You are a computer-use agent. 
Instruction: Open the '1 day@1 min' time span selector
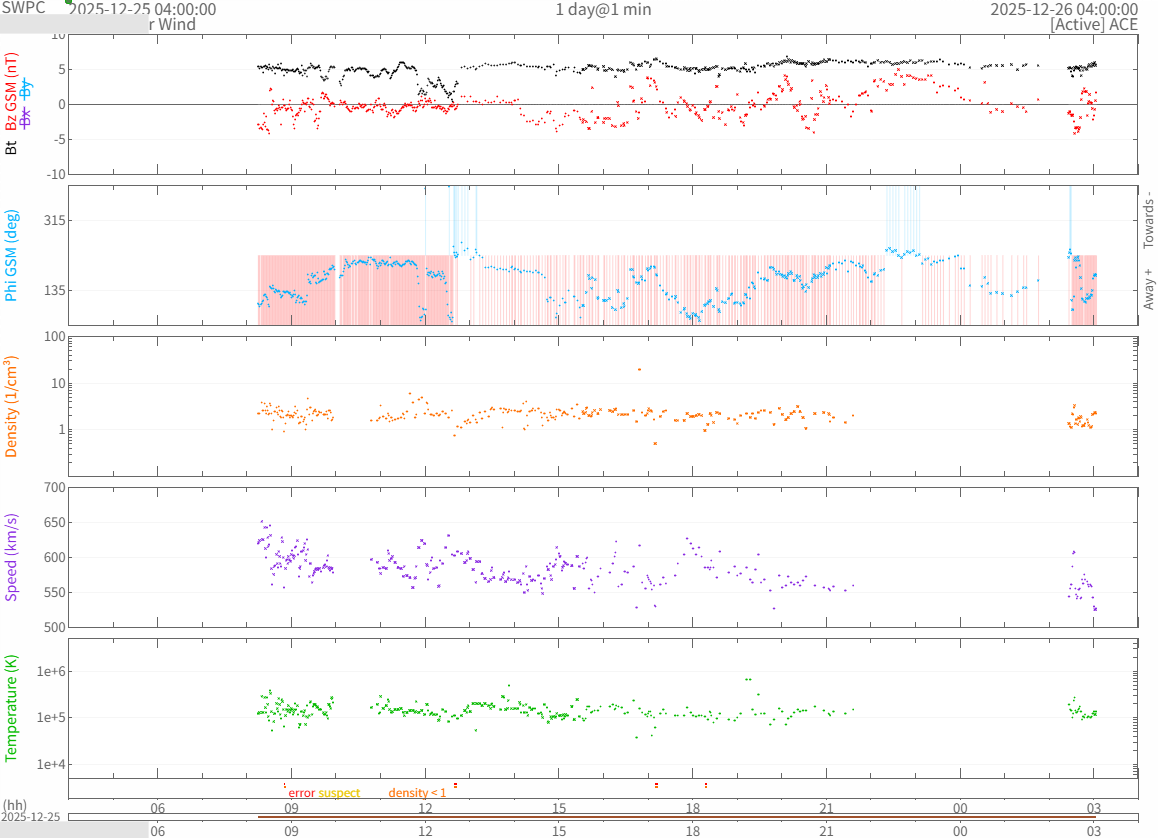tap(603, 9)
